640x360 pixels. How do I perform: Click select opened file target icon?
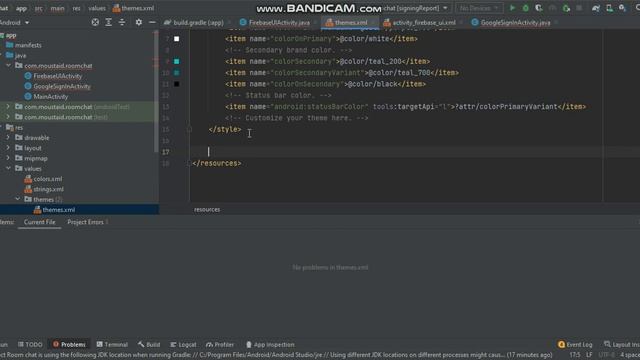click(x=95, y=22)
